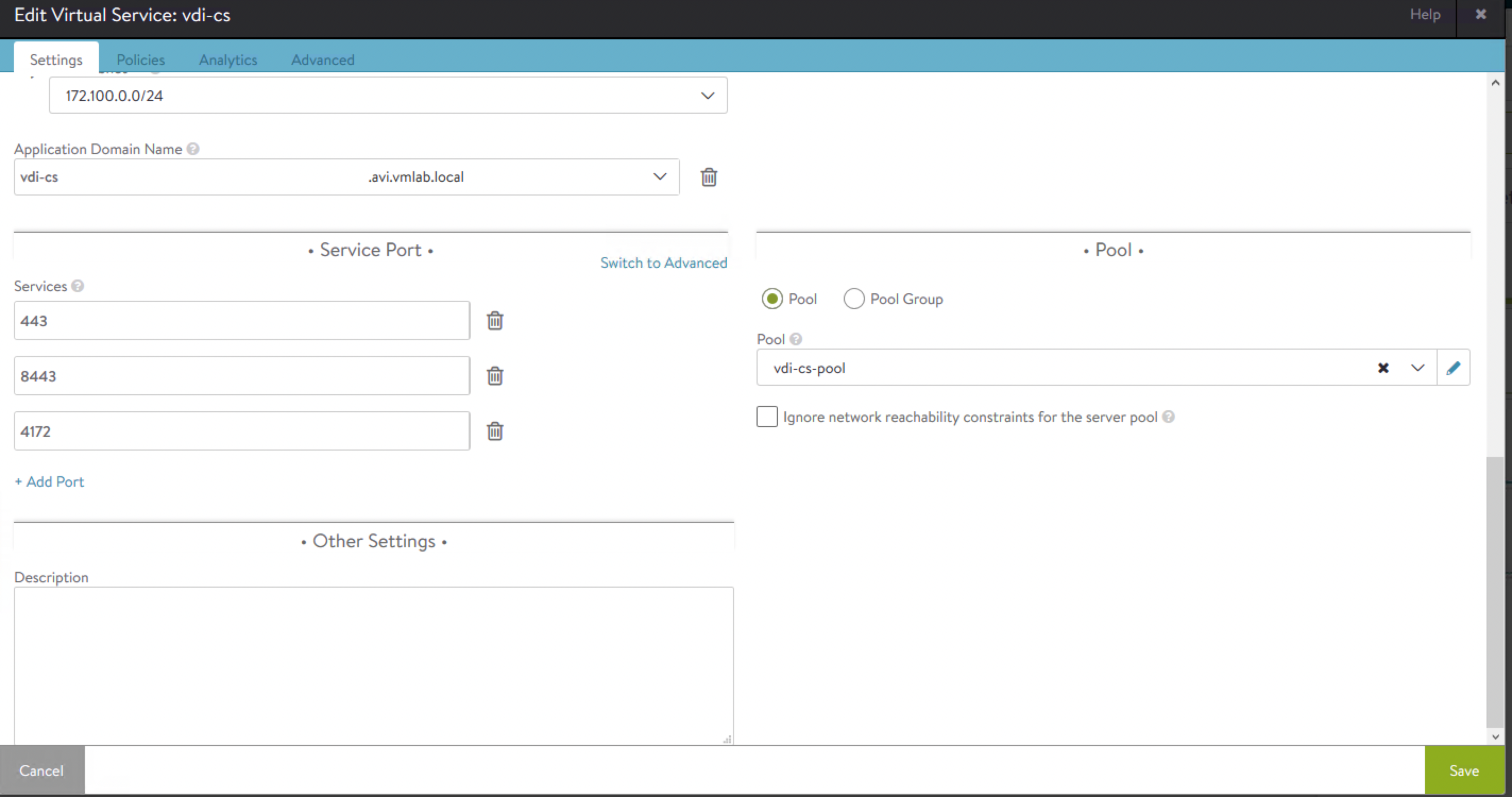
Task: Delete the 443 service port
Action: [x=495, y=320]
